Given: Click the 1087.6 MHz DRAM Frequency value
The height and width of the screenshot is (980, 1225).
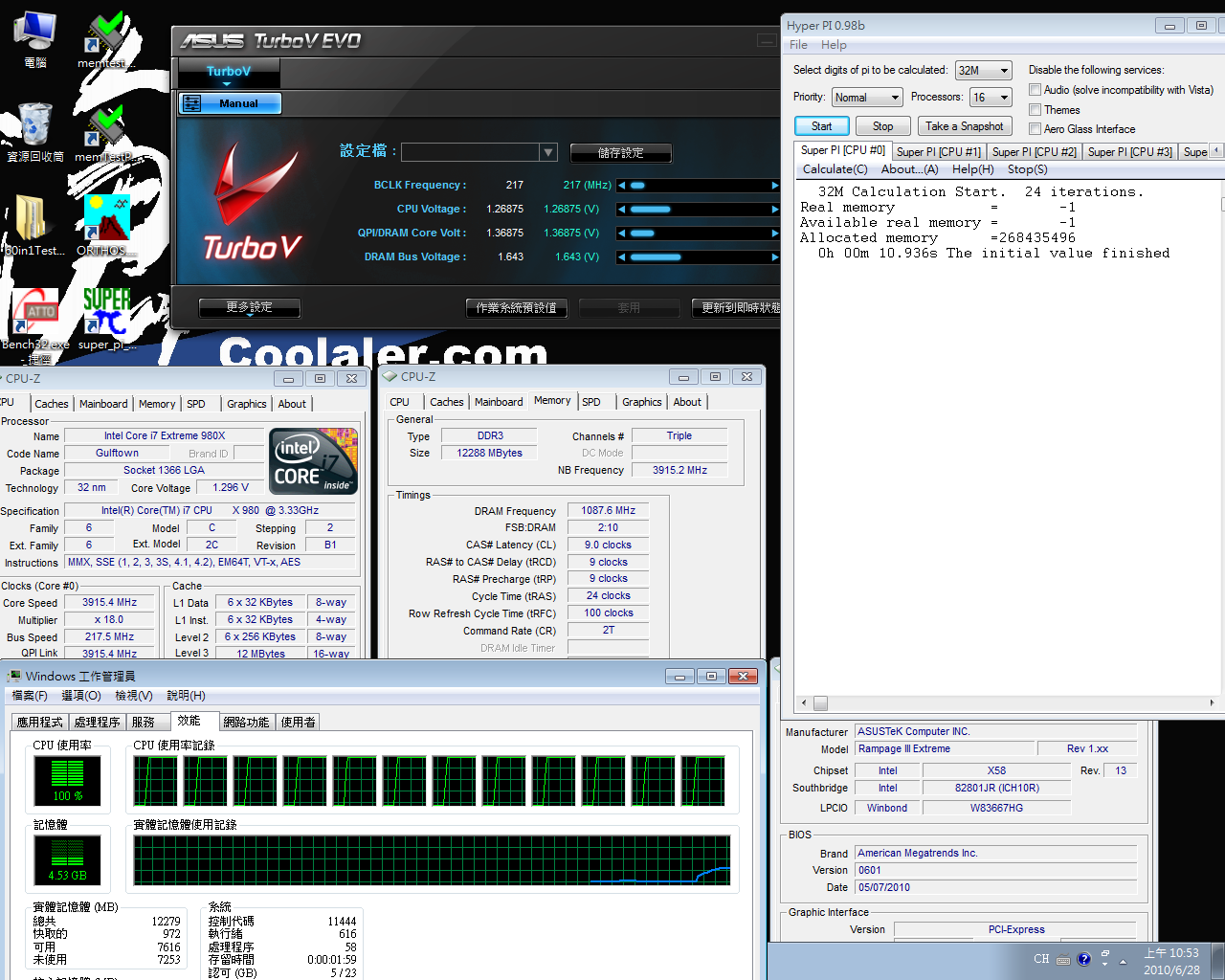Looking at the screenshot, I should point(609,510).
